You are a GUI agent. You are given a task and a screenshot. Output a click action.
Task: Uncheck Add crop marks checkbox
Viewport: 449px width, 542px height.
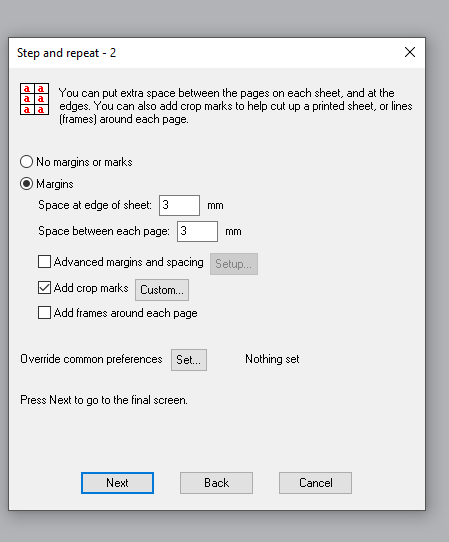[x=44, y=288]
